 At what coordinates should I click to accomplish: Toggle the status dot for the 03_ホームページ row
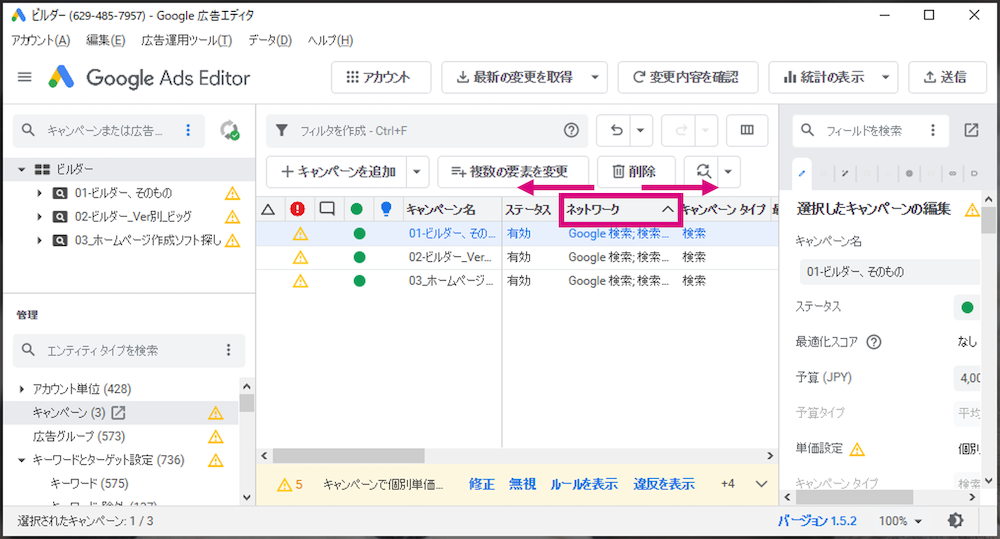click(x=359, y=281)
